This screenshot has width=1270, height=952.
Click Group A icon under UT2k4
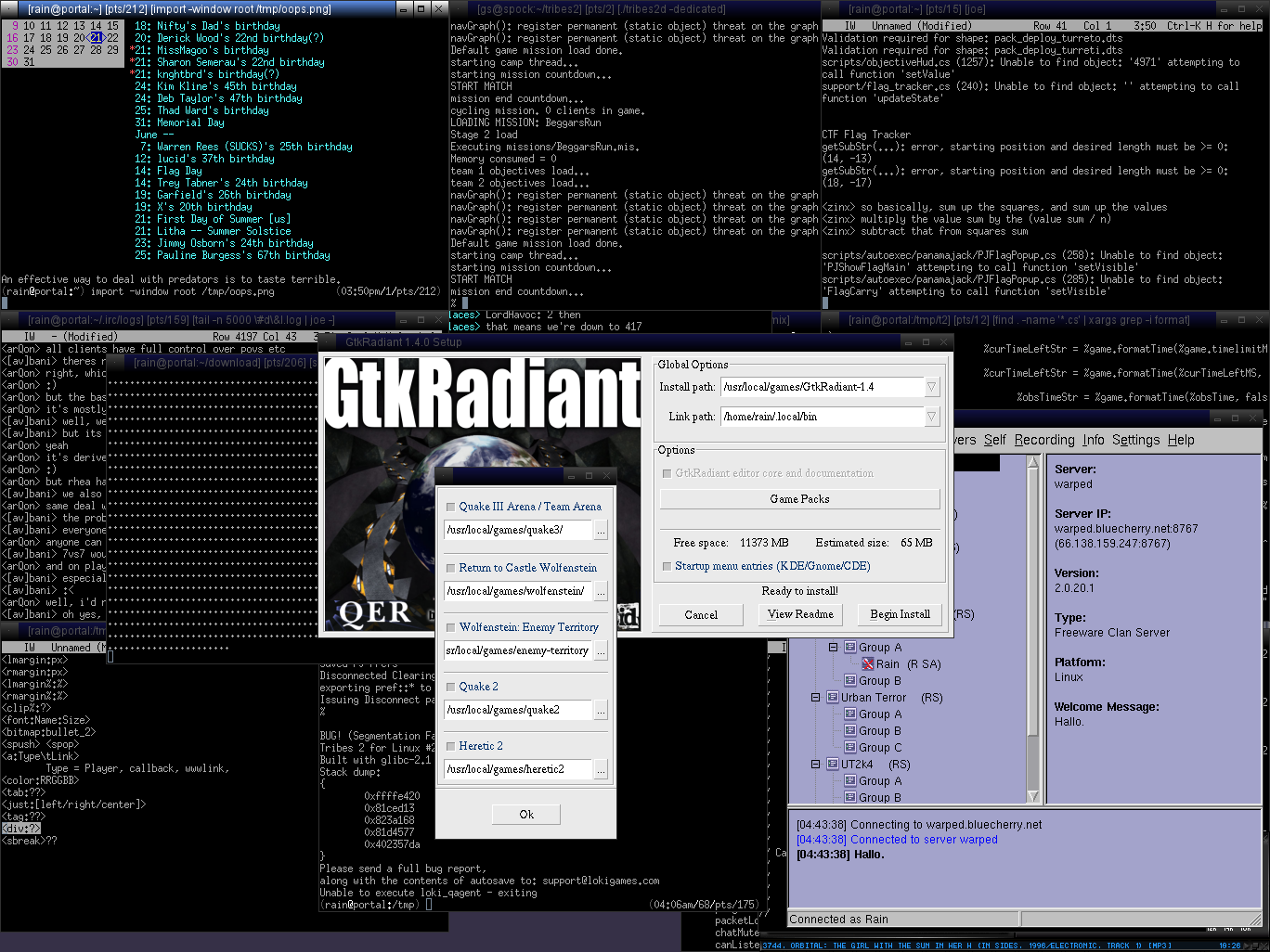pyautogui.click(x=850, y=780)
